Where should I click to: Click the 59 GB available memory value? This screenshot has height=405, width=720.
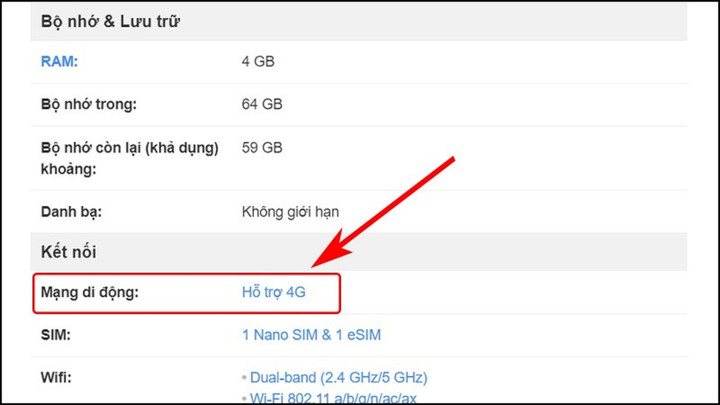point(262,147)
